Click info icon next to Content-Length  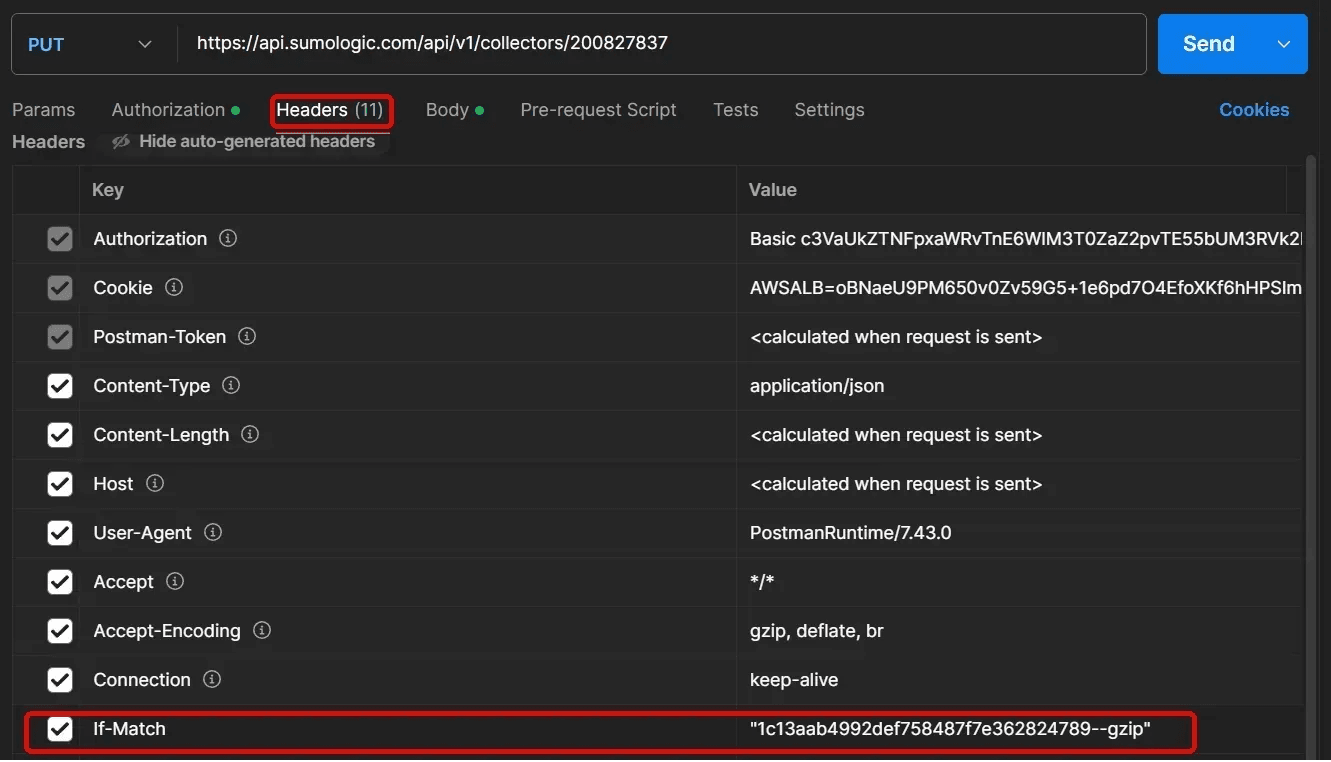pyautogui.click(x=250, y=435)
